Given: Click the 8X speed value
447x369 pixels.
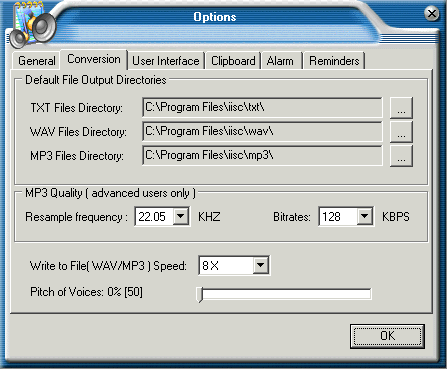Looking at the screenshot, I should [210, 266].
